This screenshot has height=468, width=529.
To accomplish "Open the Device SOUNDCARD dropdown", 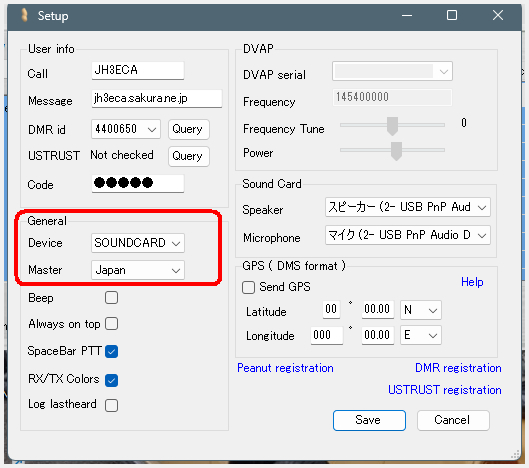I will pyautogui.click(x=138, y=243).
